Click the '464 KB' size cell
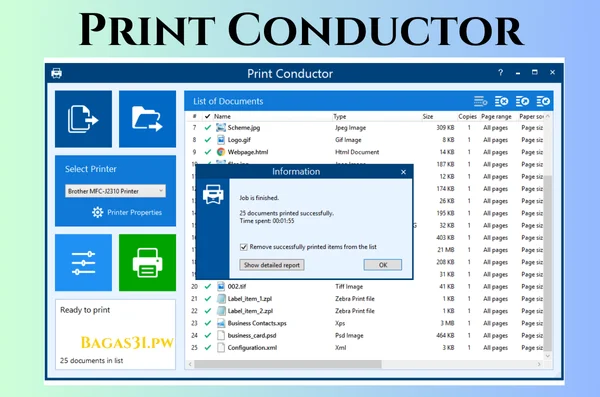 pos(445,335)
